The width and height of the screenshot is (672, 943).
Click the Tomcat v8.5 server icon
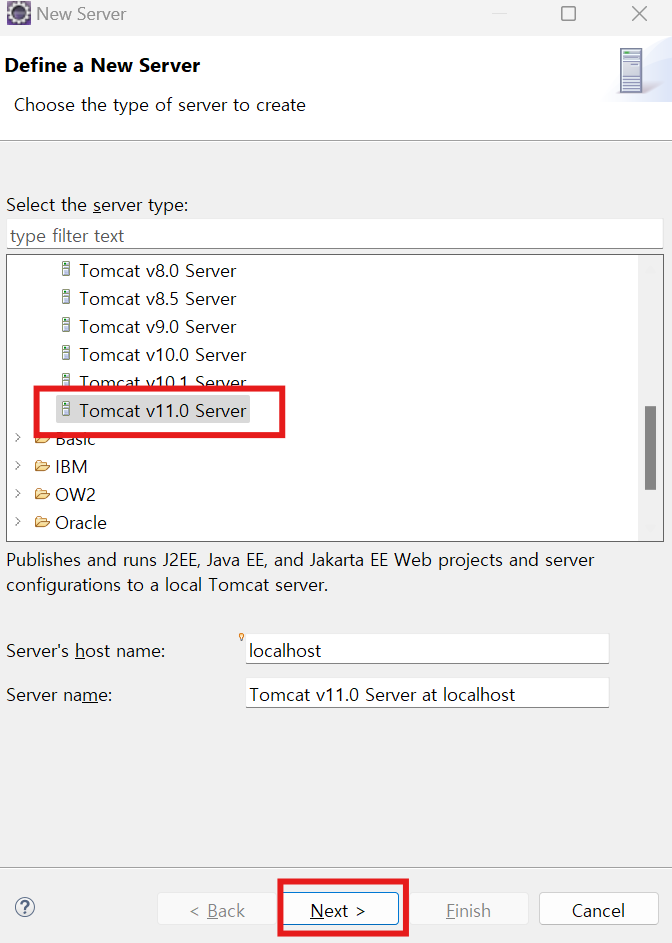tap(66, 297)
